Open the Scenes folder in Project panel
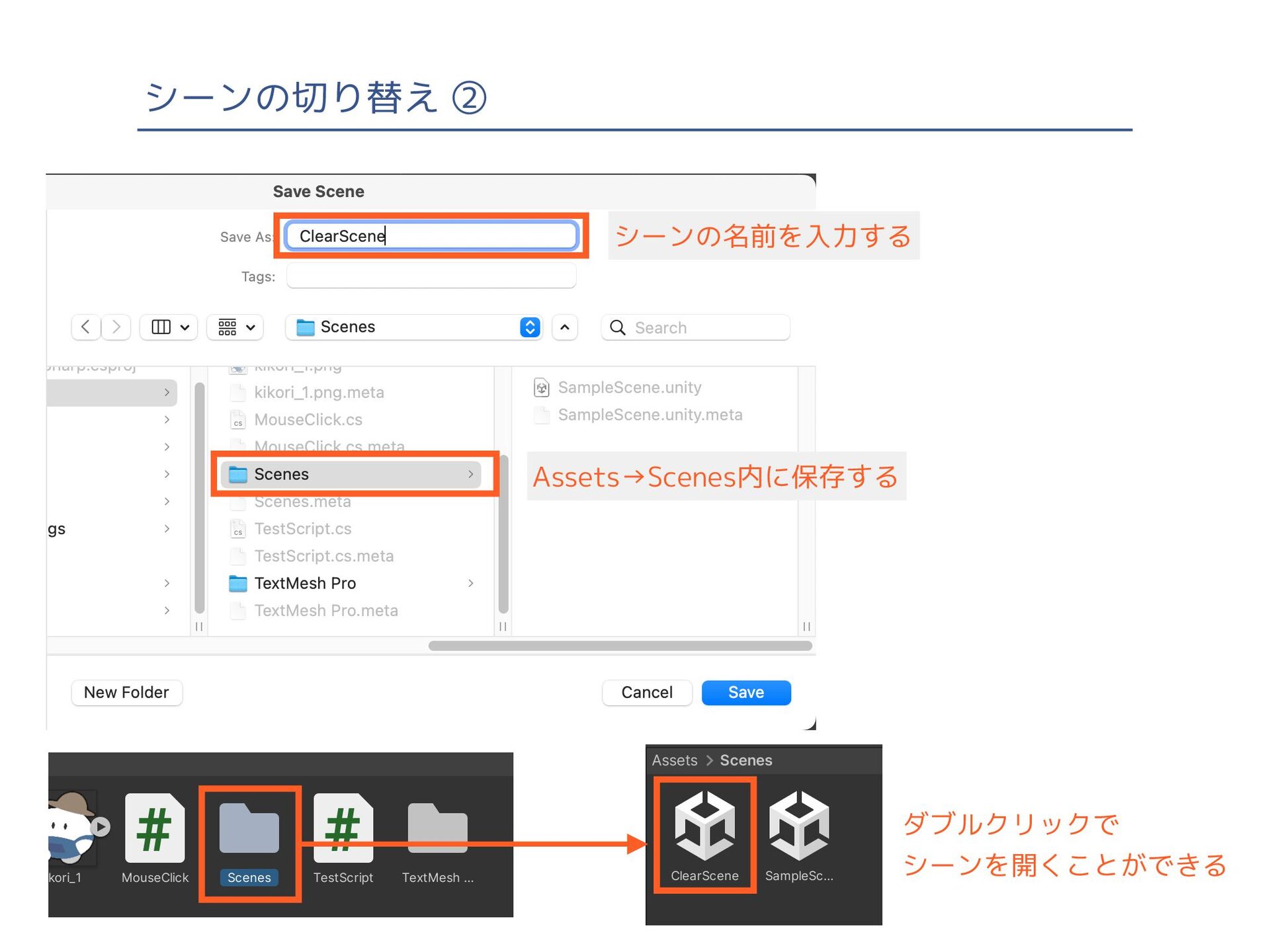The width and height of the screenshot is (1270, 952). click(x=249, y=830)
